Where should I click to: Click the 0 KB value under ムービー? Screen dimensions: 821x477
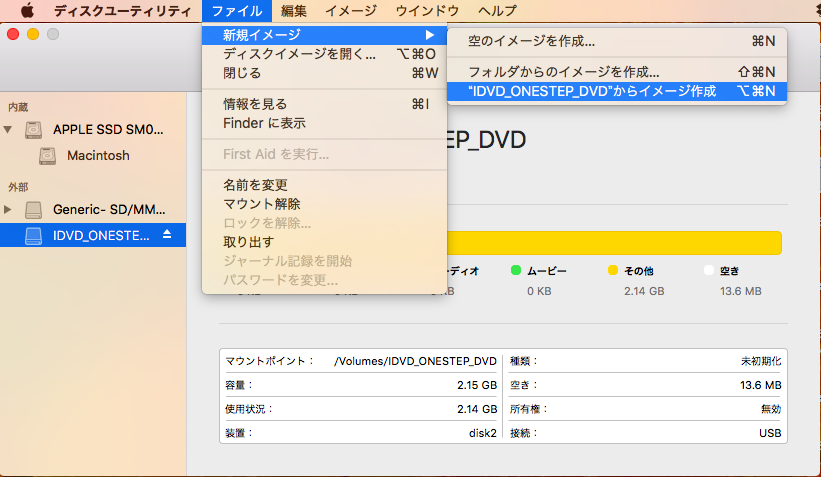(x=539, y=292)
